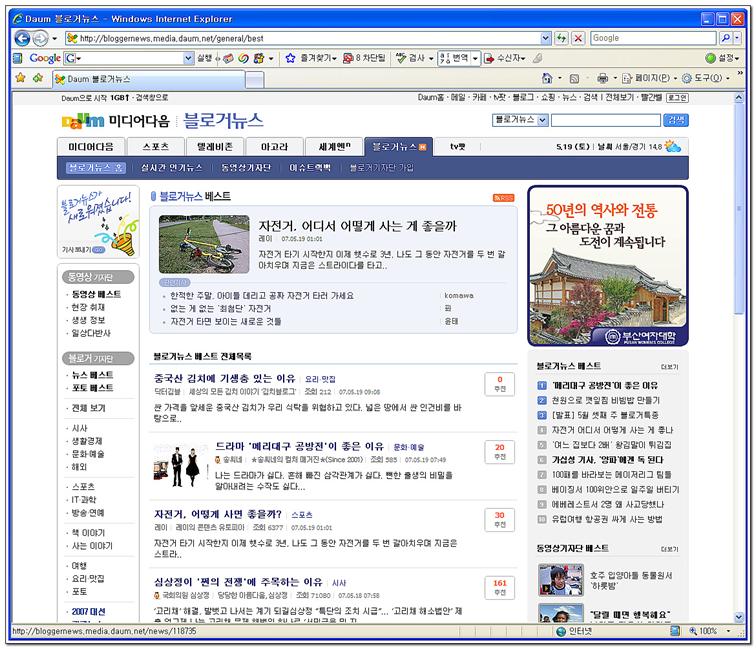The height and width of the screenshot is (649, 756).
Task: Open Favorites Center yellow star icon
Action: click(x=20, y=78)
